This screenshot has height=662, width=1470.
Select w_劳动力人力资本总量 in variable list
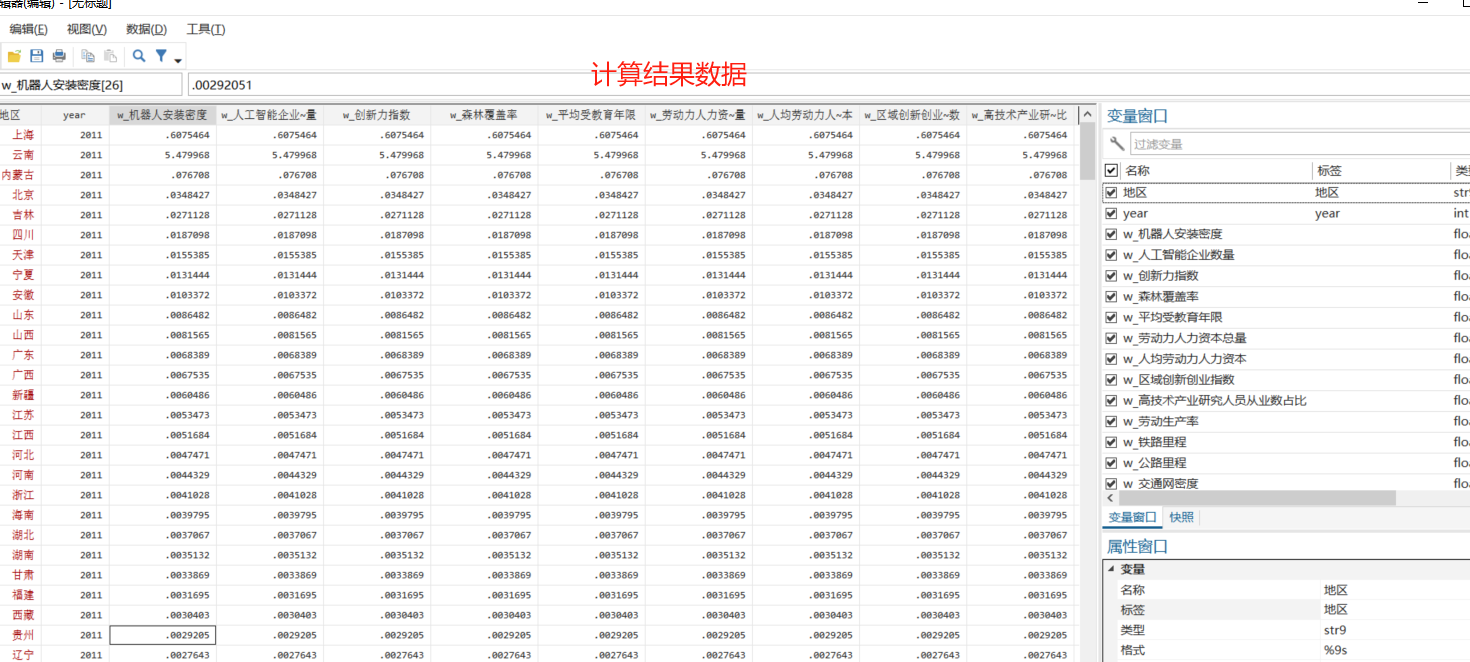click(1184, 338)
